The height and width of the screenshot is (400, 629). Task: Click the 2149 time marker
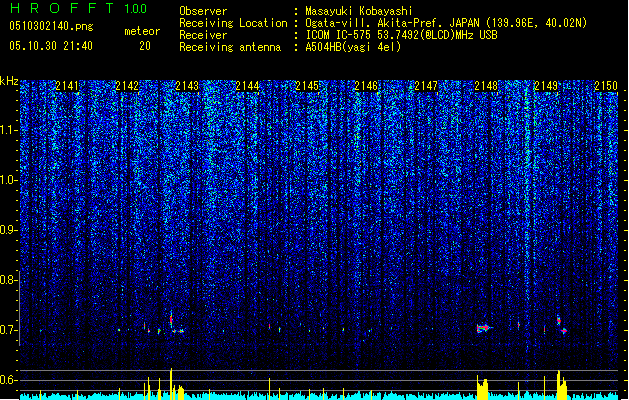[x=546, y=86]
